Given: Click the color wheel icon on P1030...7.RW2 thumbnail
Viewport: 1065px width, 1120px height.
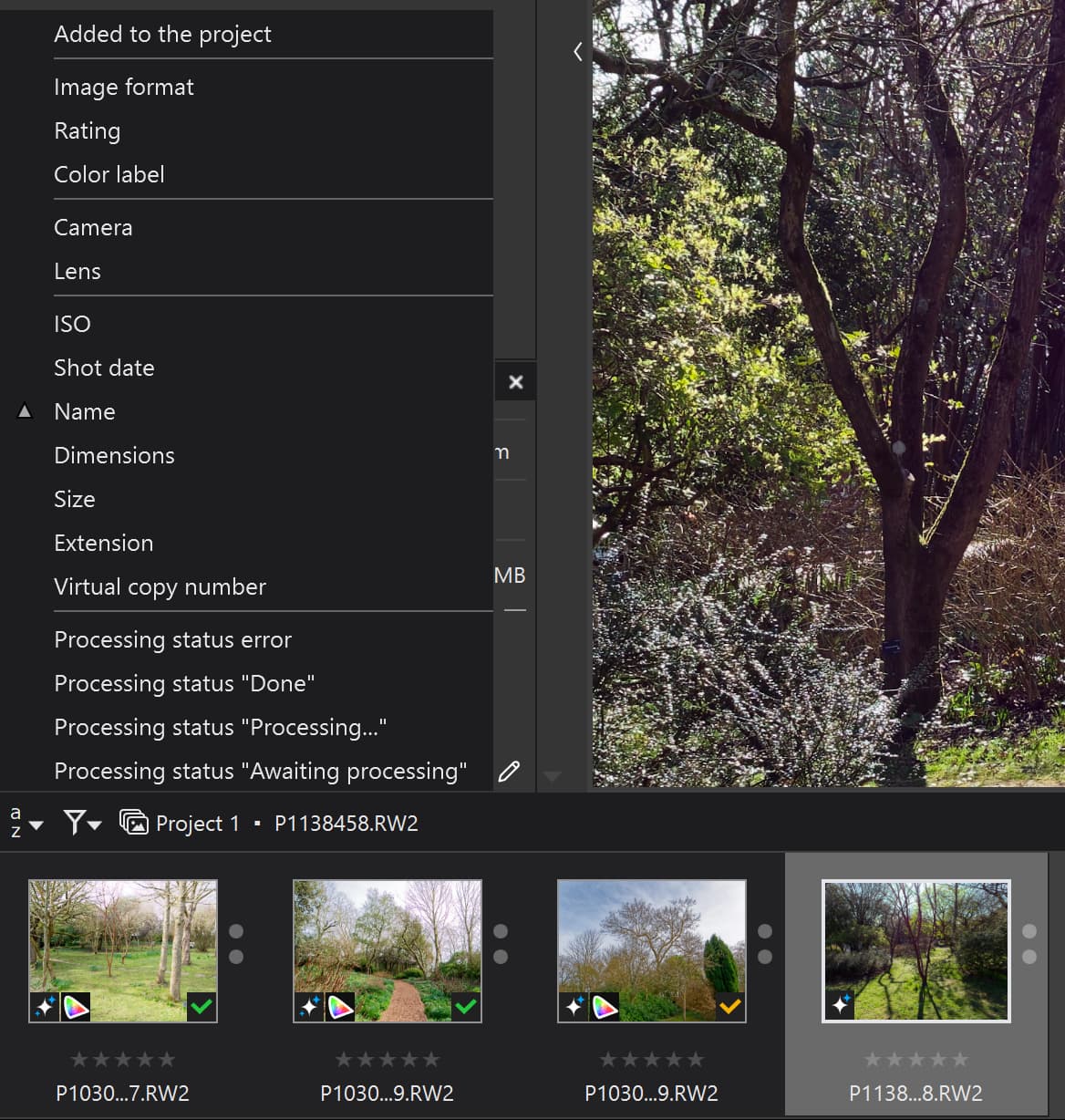Looking at the screenshot, I should (76, 1007).
